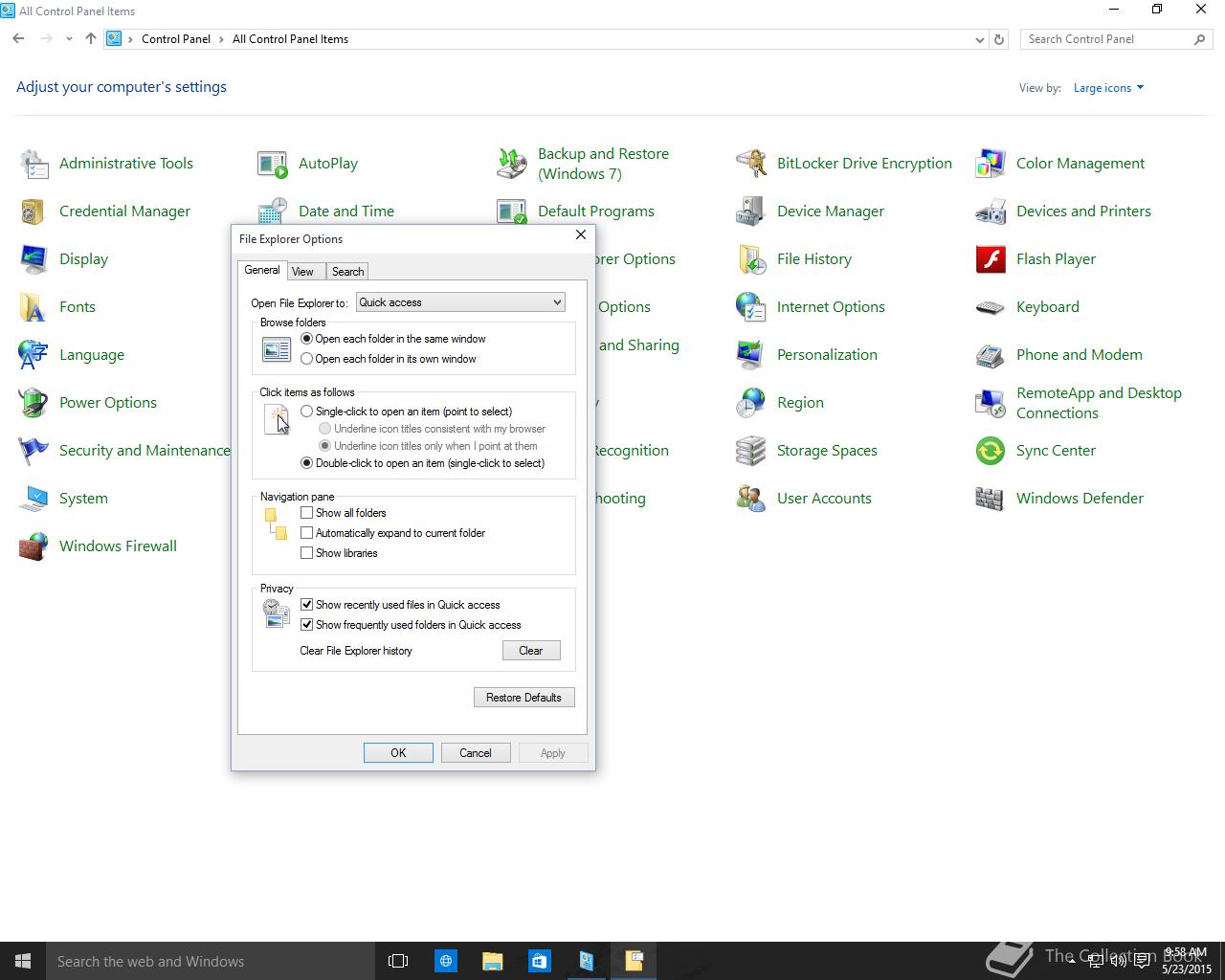Switch to the View tab
The height and width of the screenshot is (980, 1225).
click(302, 272)
